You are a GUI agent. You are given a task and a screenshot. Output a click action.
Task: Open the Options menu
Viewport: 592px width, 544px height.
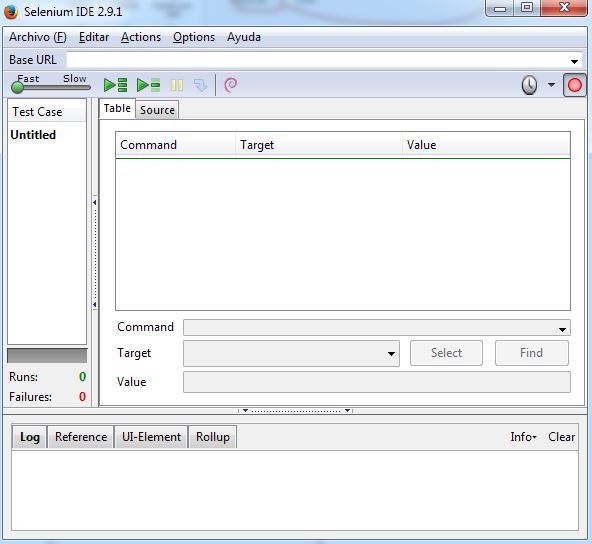[194, 37]
